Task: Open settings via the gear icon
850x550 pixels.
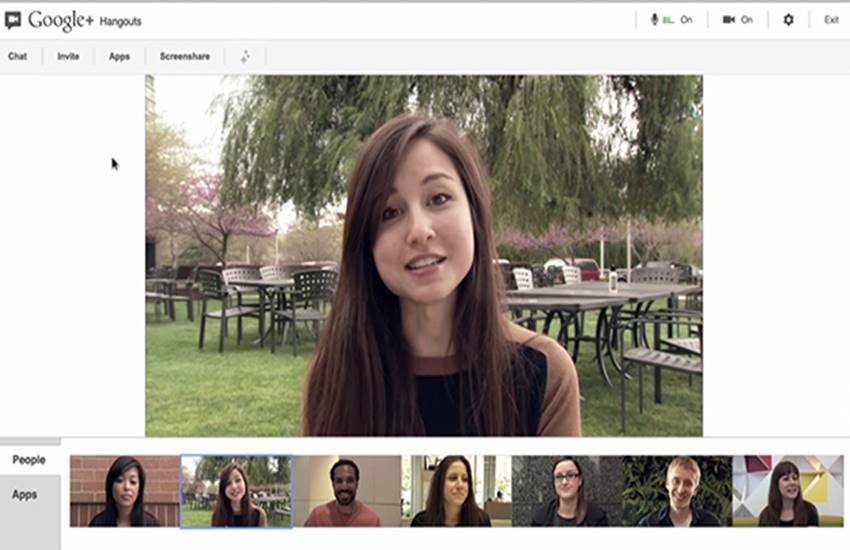Action: click(788, 20)
